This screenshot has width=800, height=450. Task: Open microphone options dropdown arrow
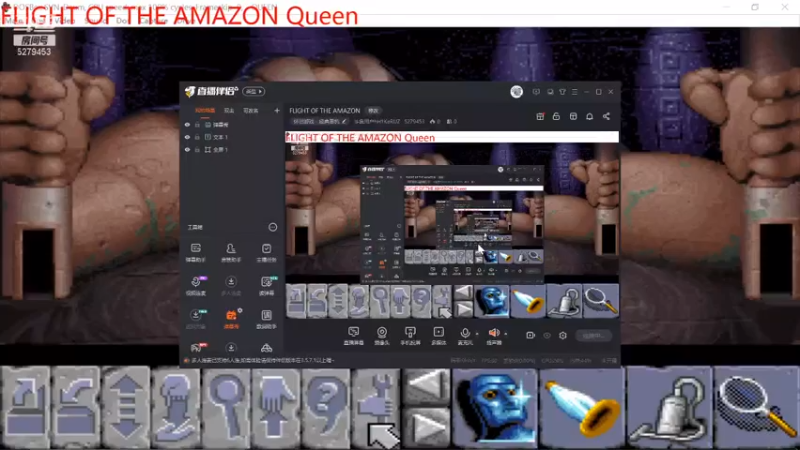477,334
